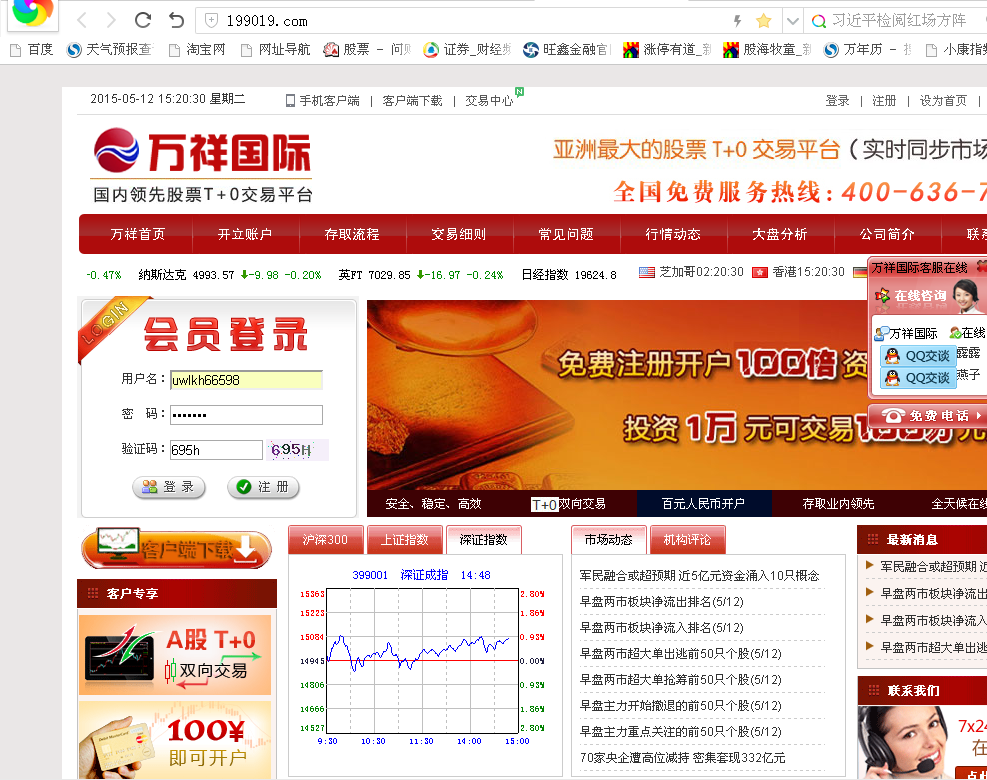The height and width of the screenshot is (780, 987).
Task: Select 百元人民币开户 banner tab
Action: (x=703, y=504)
